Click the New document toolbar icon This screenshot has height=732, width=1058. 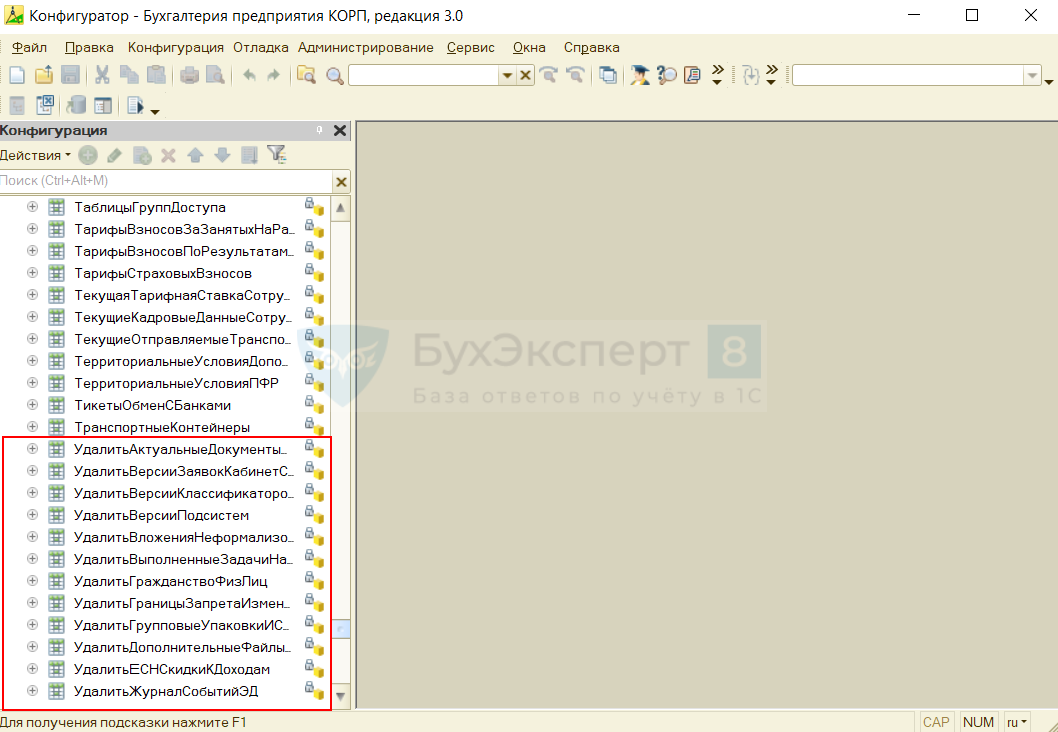click(16, 76)
